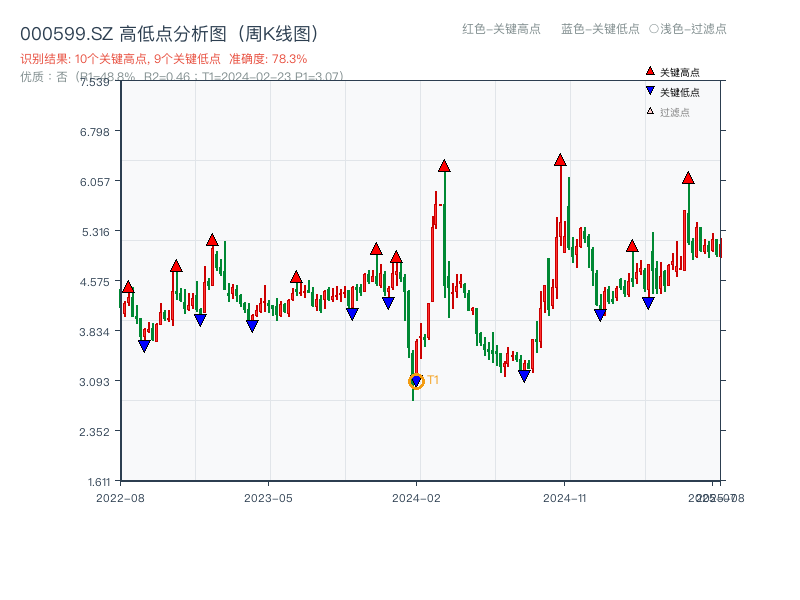800x600 pixels.
Task: Select the right red triangle of the late-2023 pair
Action: [396, 257]
